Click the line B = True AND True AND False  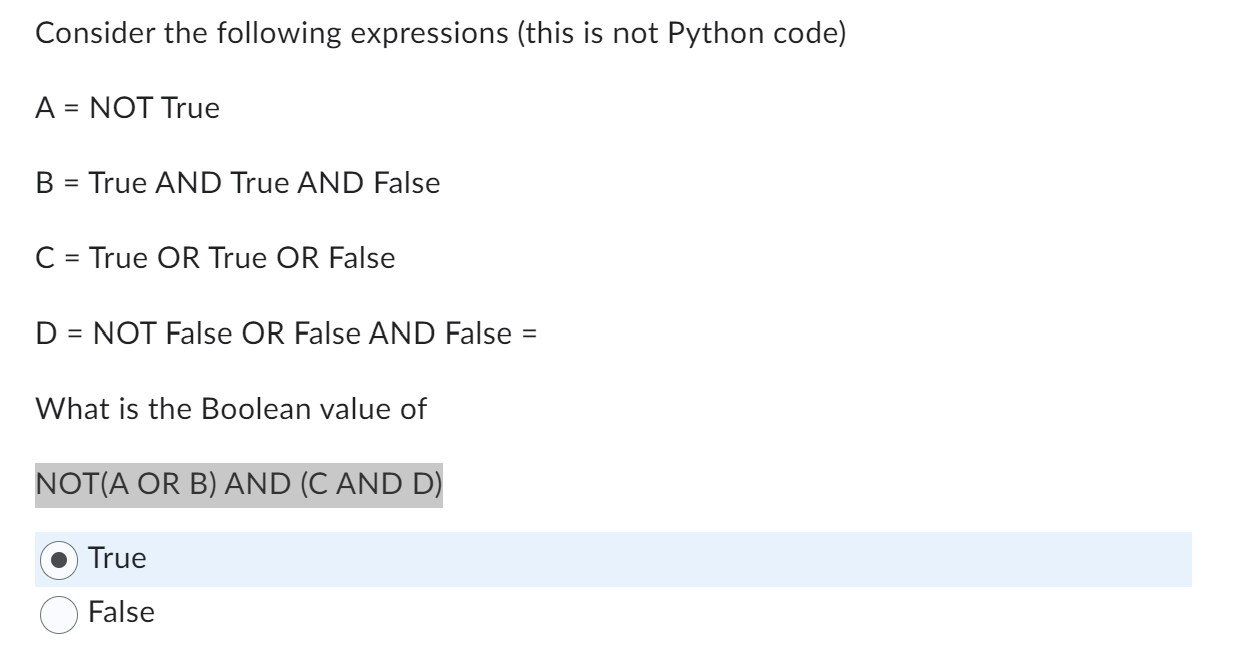(x=238, y=183)
